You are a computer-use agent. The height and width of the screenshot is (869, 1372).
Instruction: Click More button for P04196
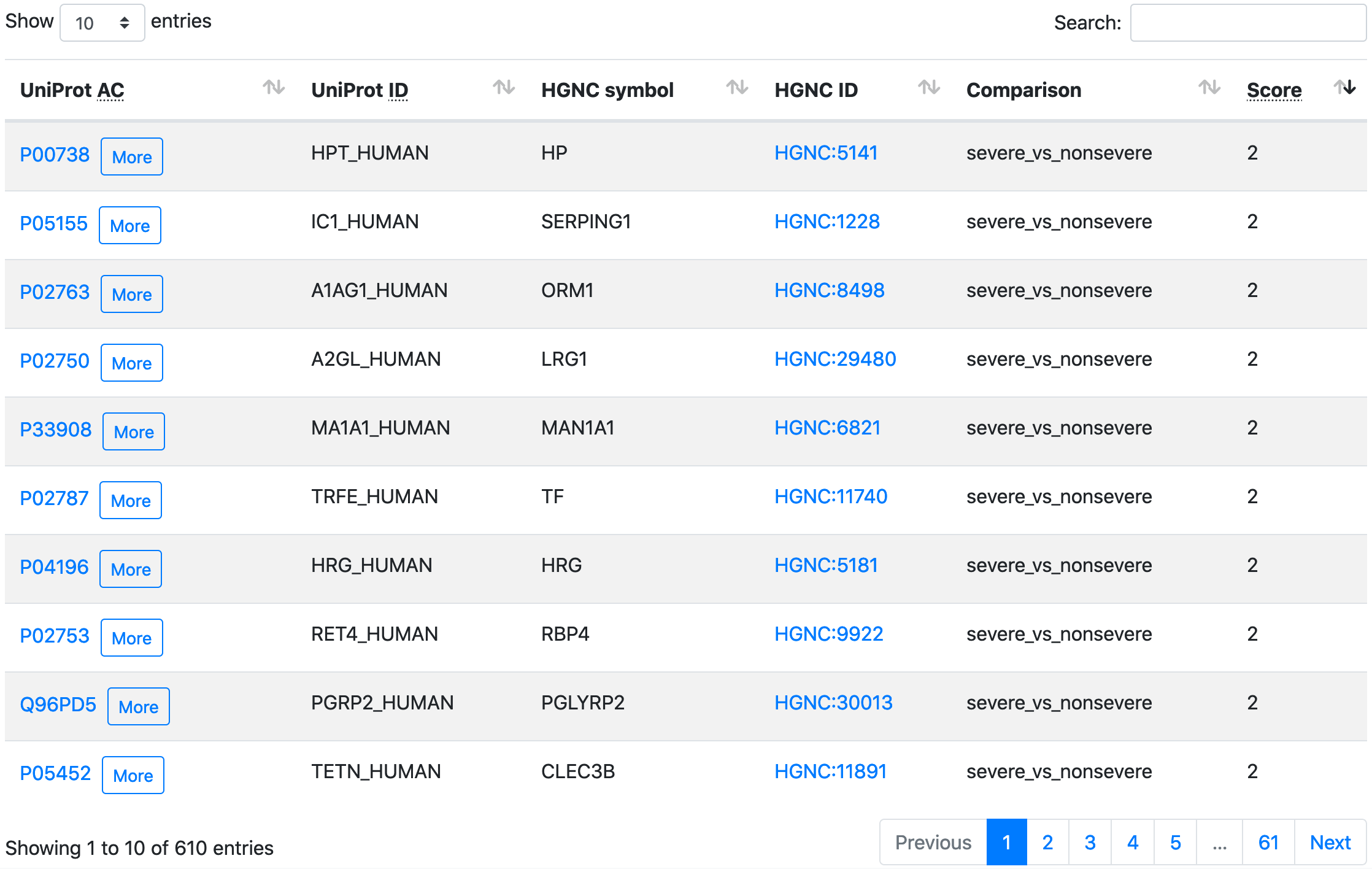[131, 569]
